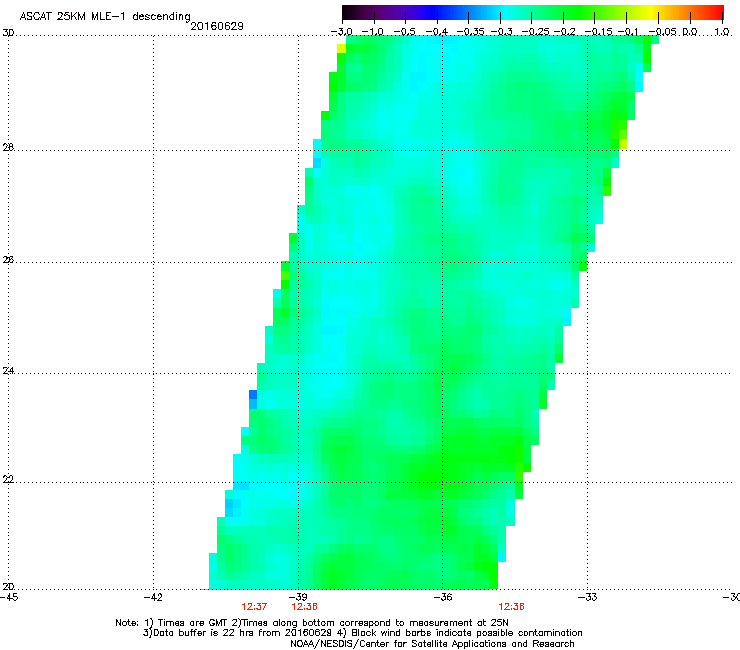Image resolution: width=740 pixels, height=650 pixels.
Task: Select the "-0.05" color scale label
Action: pos(663,32)
